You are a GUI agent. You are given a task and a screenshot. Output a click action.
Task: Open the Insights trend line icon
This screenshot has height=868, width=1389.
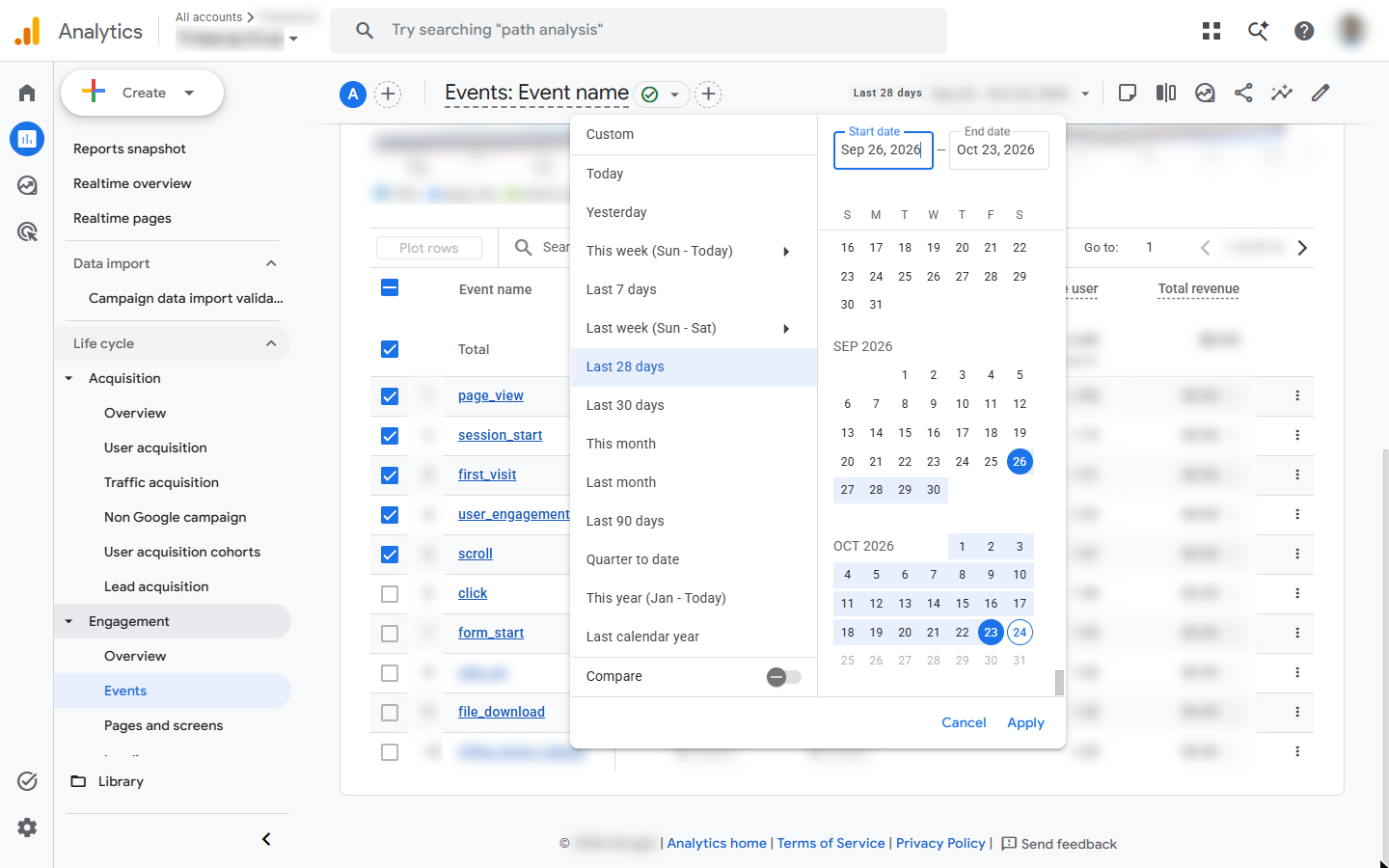[x=1282, y=93]
